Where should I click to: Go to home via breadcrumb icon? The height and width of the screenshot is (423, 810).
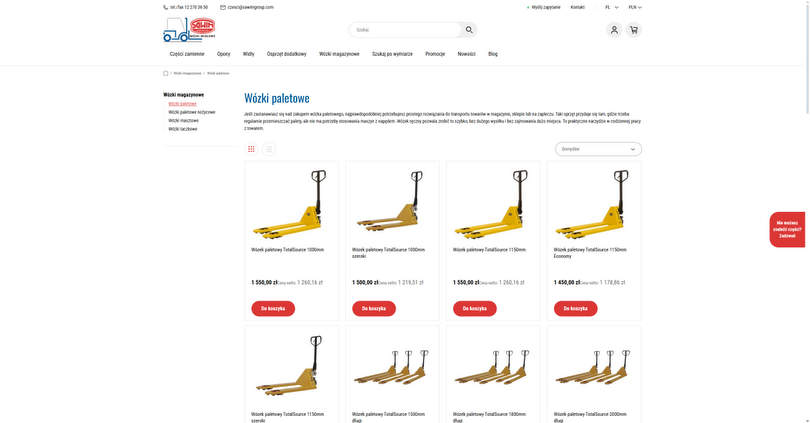tap(166, 73)
